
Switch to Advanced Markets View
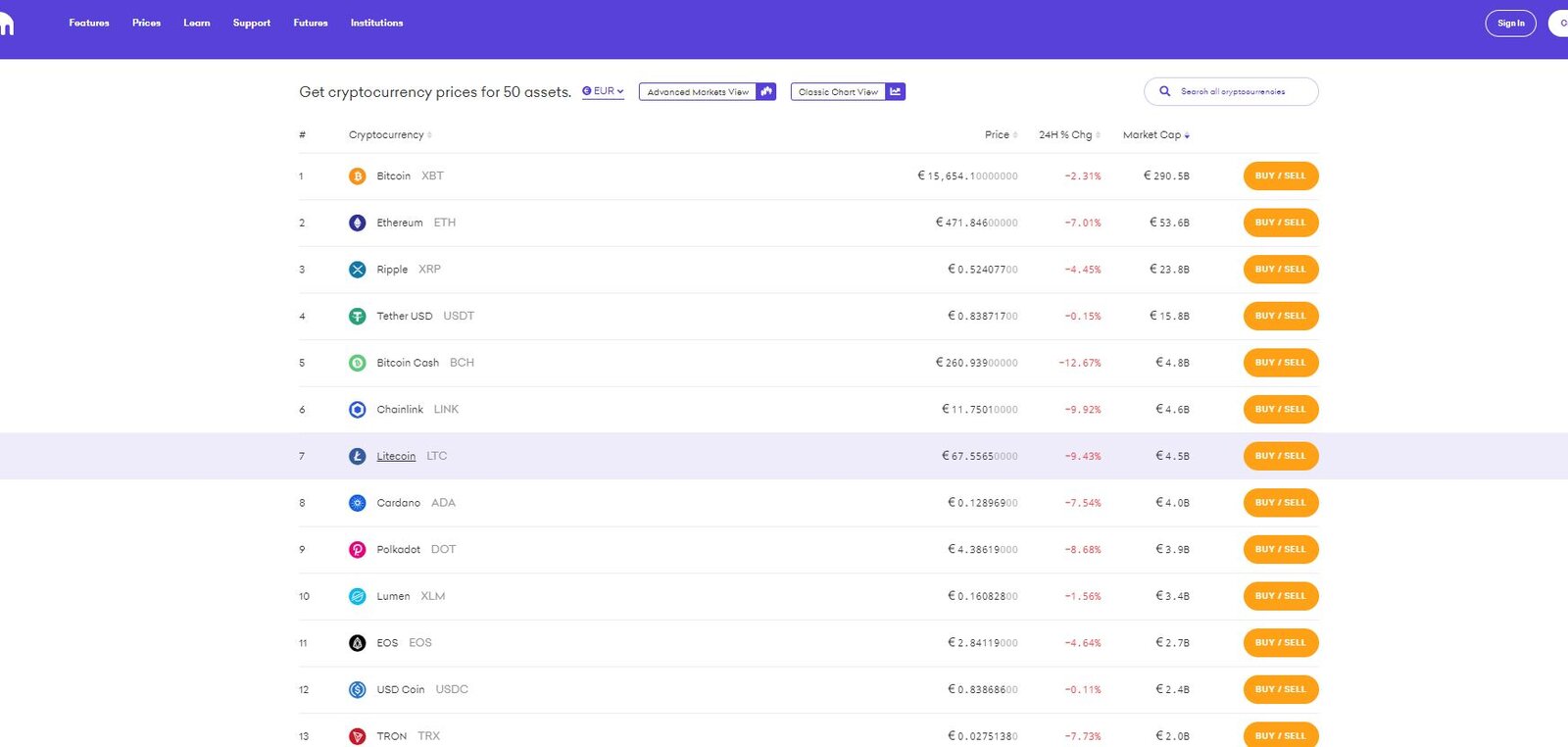tap(708, 91)
